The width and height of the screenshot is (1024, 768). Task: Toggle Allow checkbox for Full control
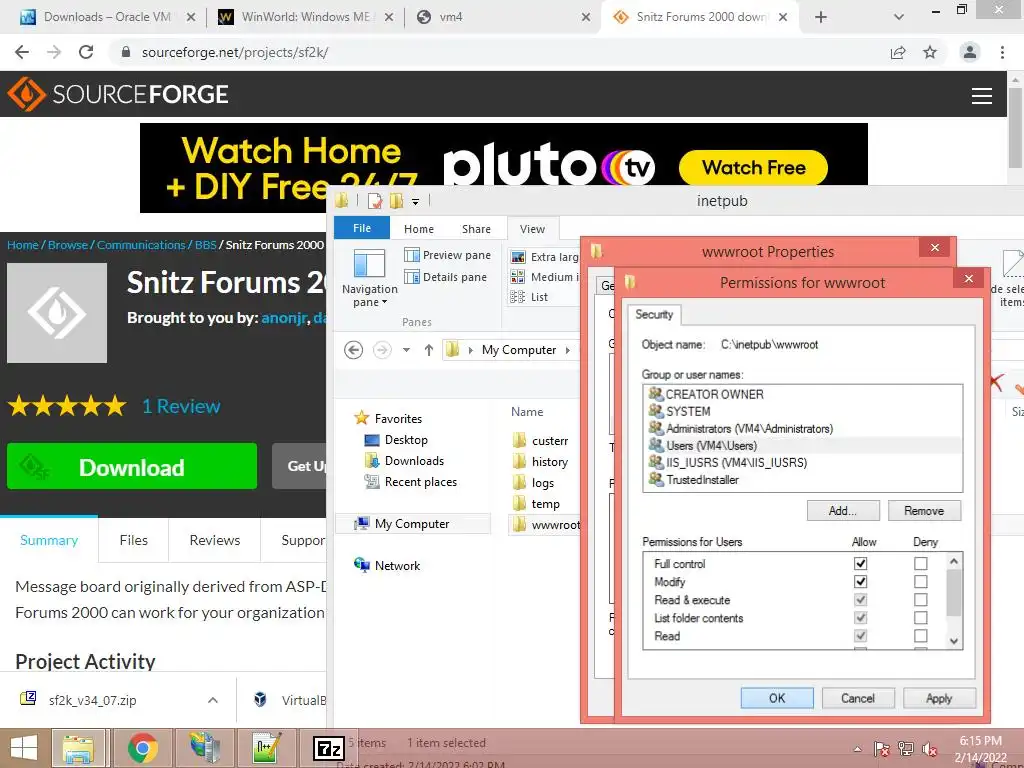click(860, 563)
